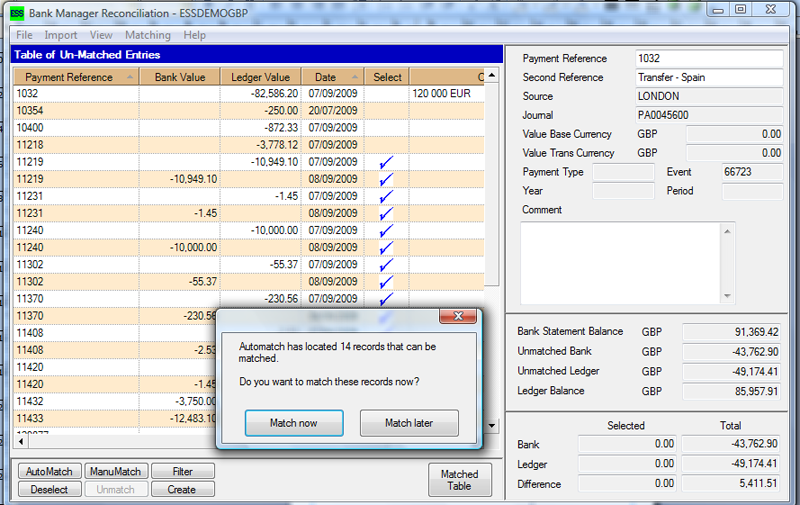
Task: Click the Bank Value column sort arrow
Action: [x=214, y=77]
